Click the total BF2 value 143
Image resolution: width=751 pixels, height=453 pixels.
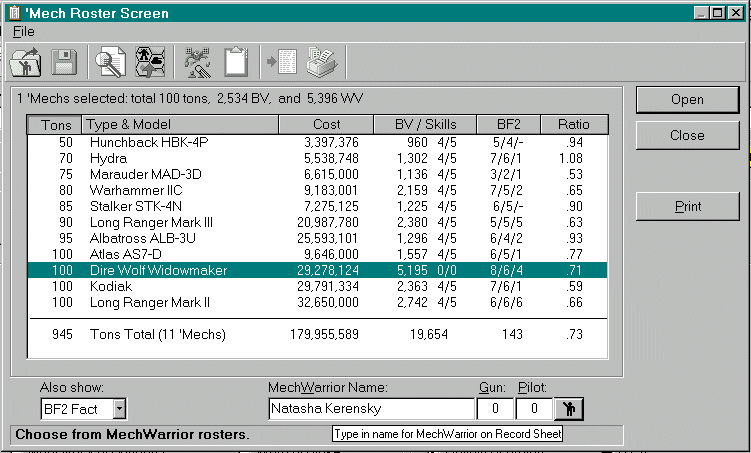[512, 334]
